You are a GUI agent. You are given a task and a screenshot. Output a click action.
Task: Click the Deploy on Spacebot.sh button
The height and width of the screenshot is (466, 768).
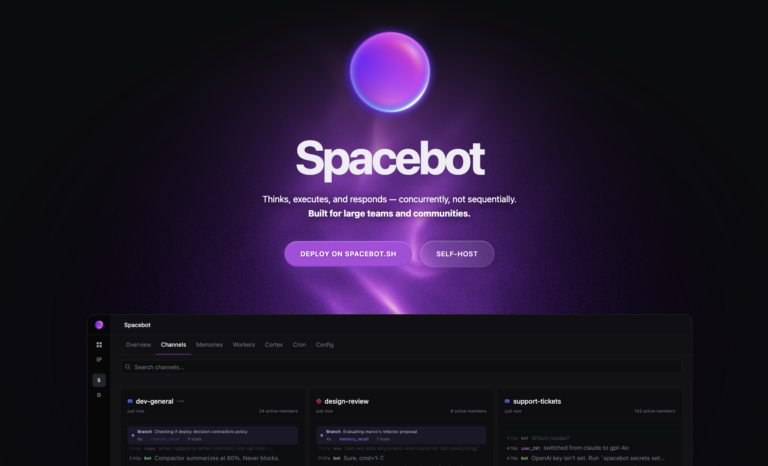pyautogui.click(x=348, y=254)
